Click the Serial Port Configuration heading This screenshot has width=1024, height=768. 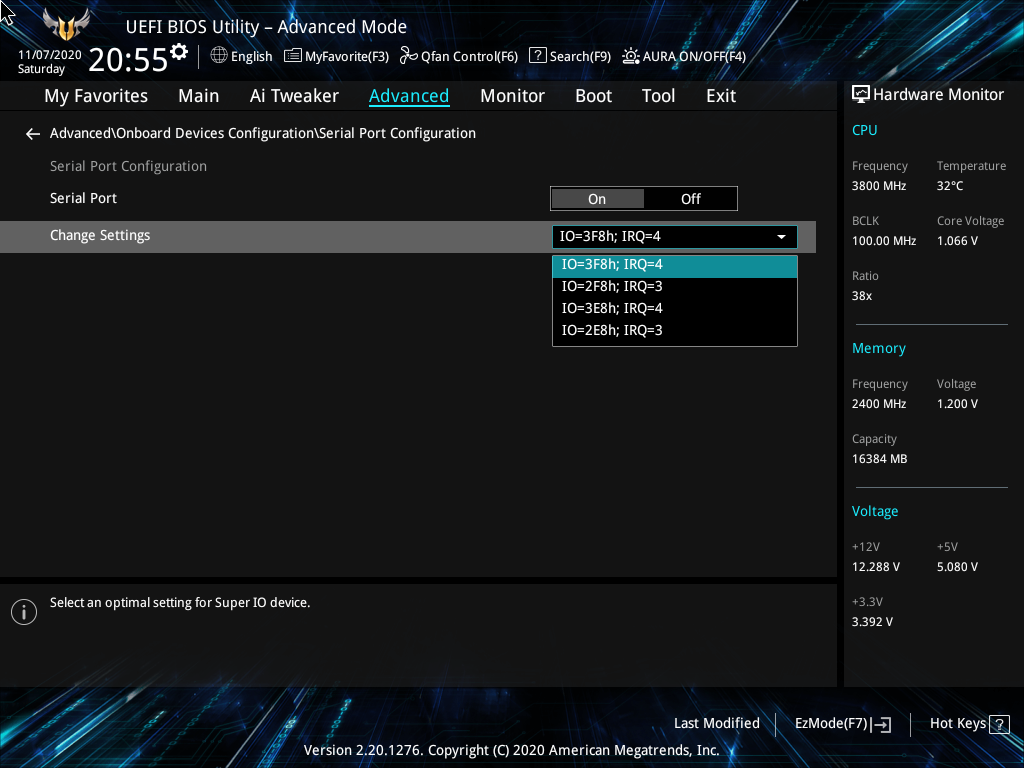click(x=129, y=167)
